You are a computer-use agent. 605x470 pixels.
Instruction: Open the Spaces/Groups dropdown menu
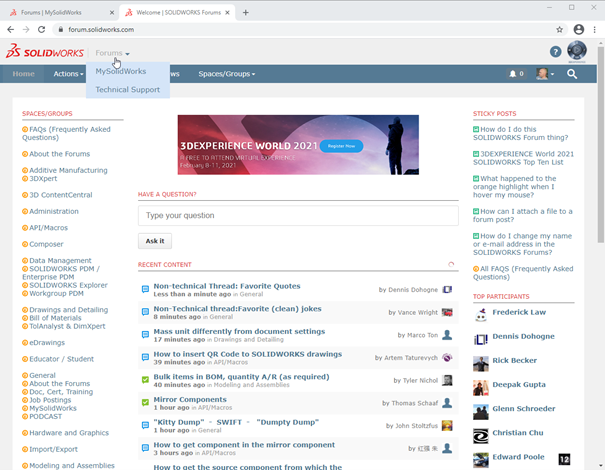(x=226, y=74)
